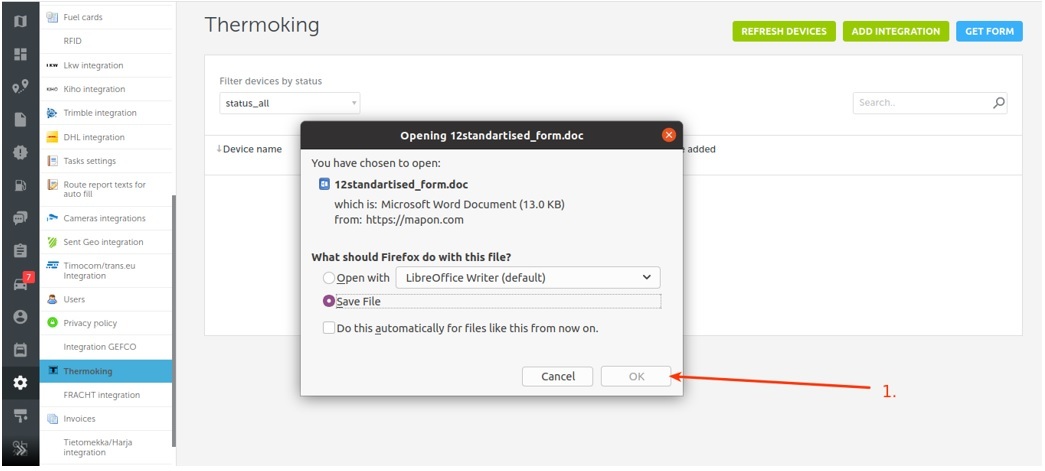Open RFID settings menu item
Screen dimensions: 1045x471
pyautogui.click(x=107, y=41)
